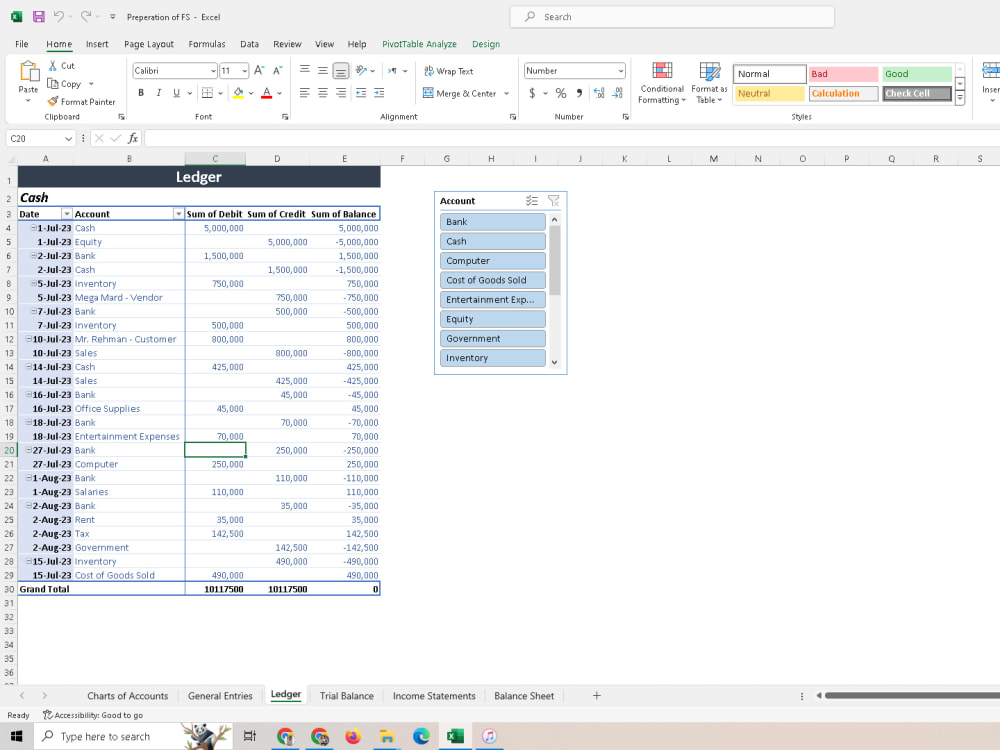The image size is (1000, 750).
Task: Increase decimal places
Action: tap(599, 93)
